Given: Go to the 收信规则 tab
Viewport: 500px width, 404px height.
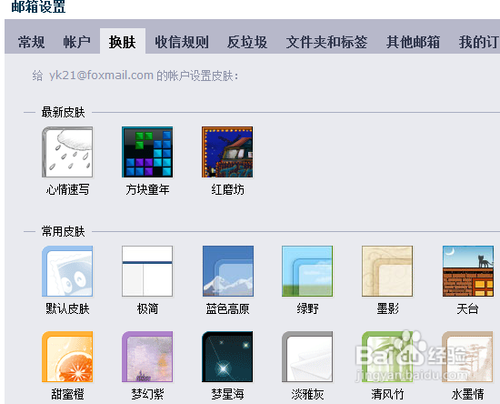Looking at the screenshot, I should tap(182, 42).
